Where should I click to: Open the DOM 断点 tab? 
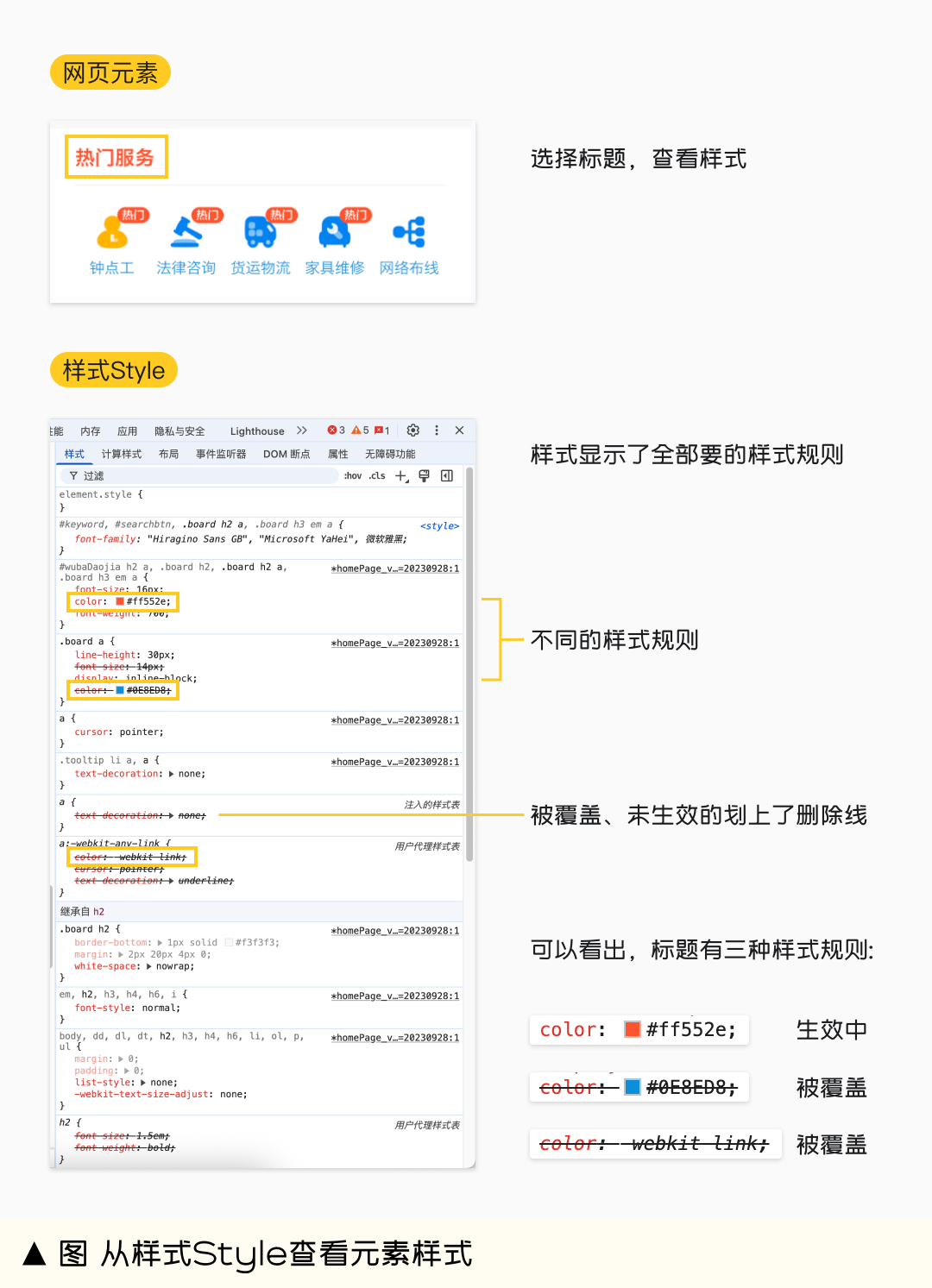[287, 455]
